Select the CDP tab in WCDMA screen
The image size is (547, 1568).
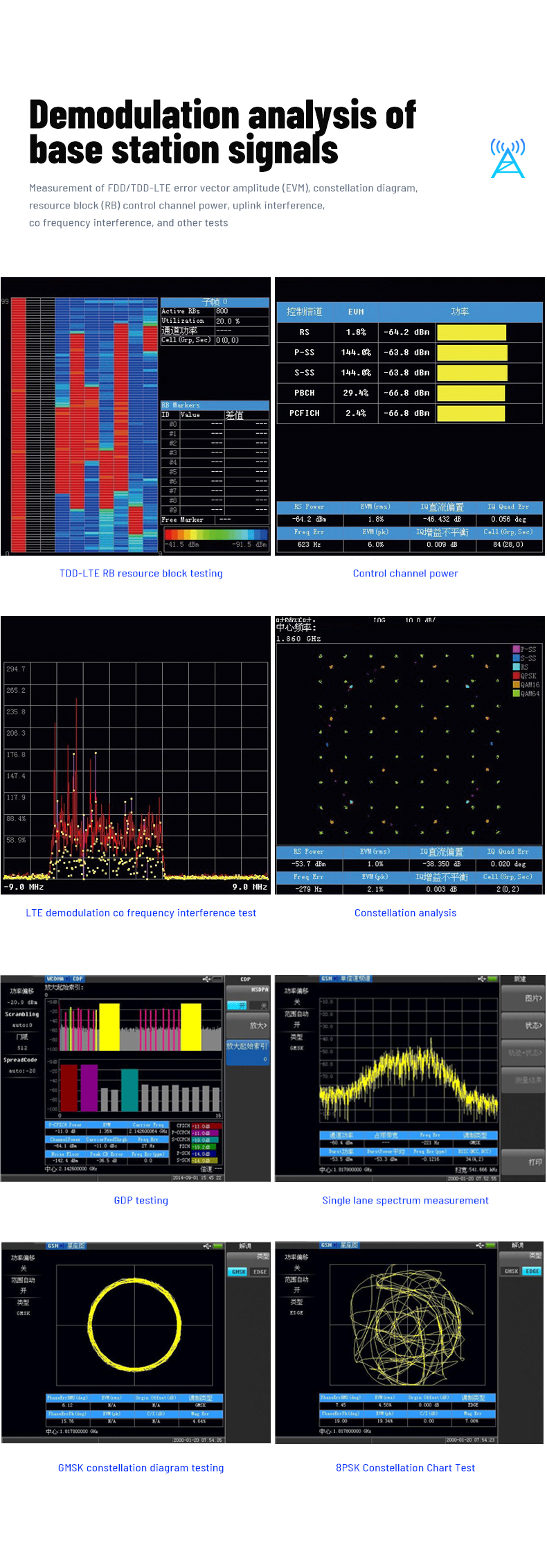coord(78,979)
